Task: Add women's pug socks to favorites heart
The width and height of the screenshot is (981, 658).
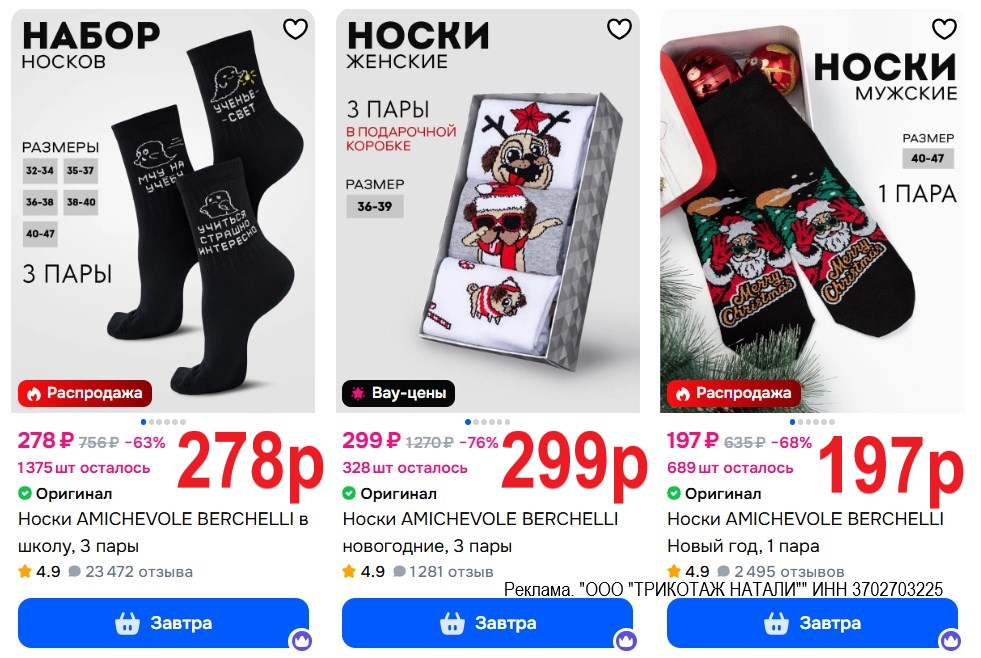Action: tap(619, 29)
